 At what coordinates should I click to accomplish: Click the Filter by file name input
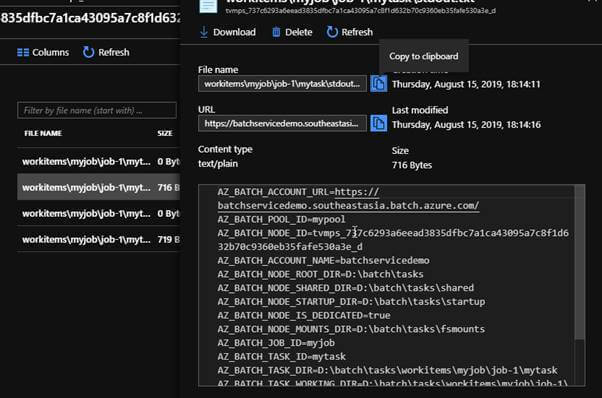click(x=97, y=111)
